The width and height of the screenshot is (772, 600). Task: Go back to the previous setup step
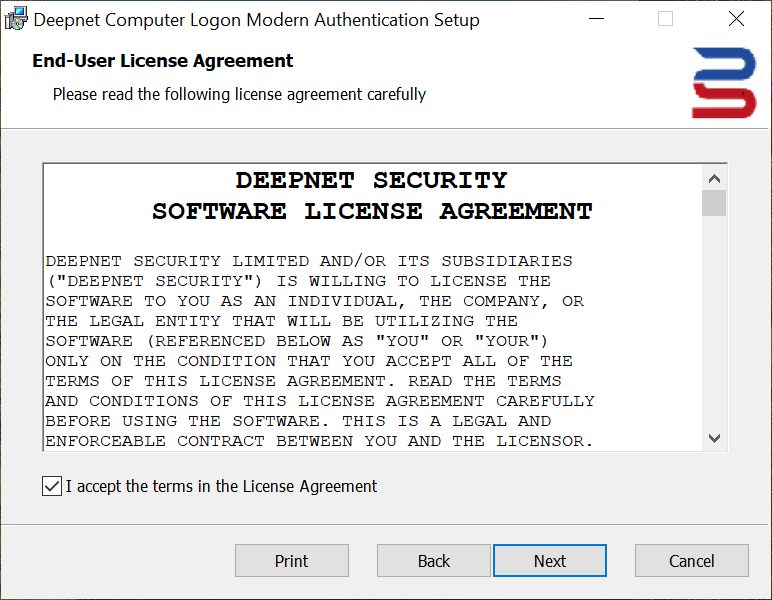point(433,561)
